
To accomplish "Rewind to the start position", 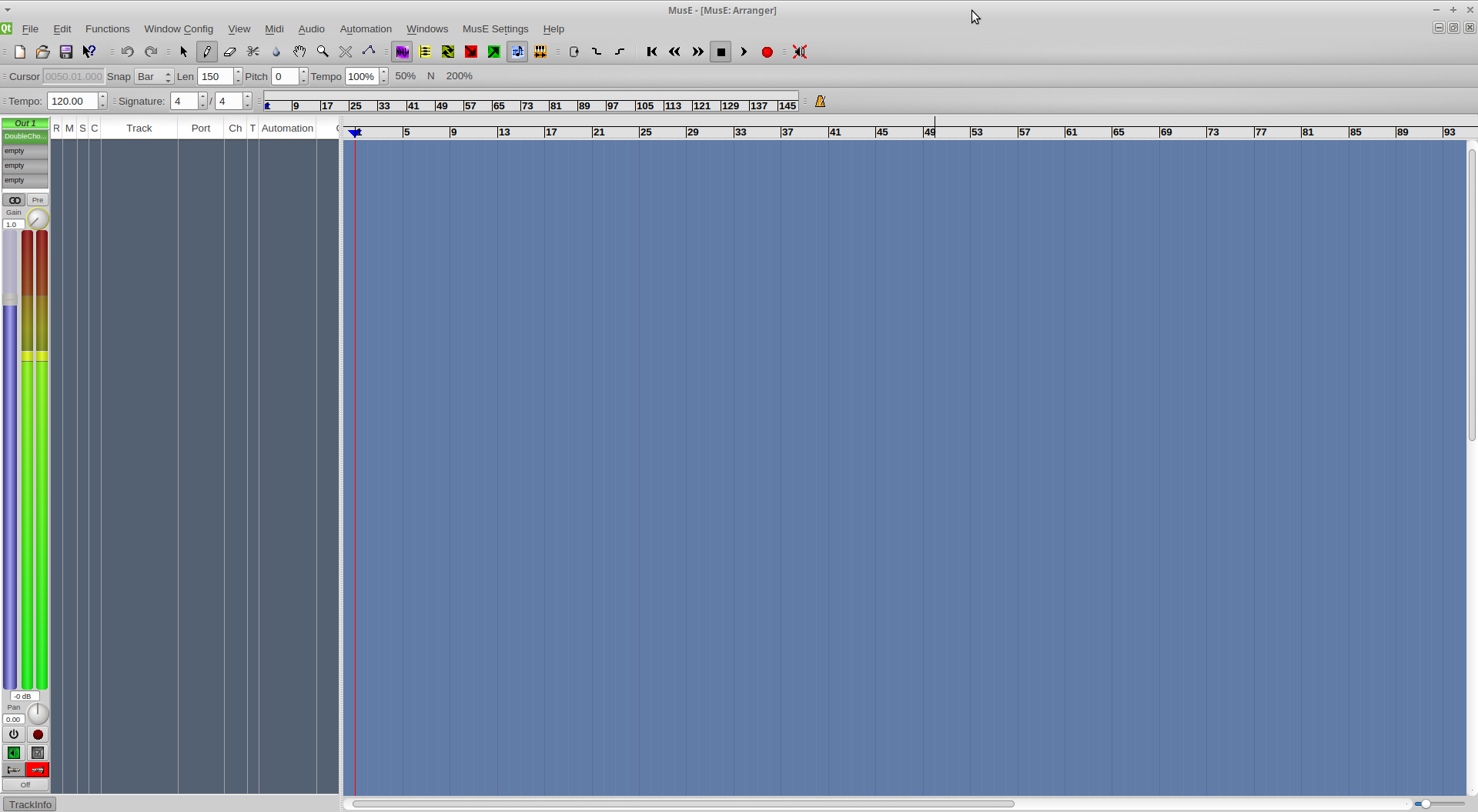I will click(652, 52).
